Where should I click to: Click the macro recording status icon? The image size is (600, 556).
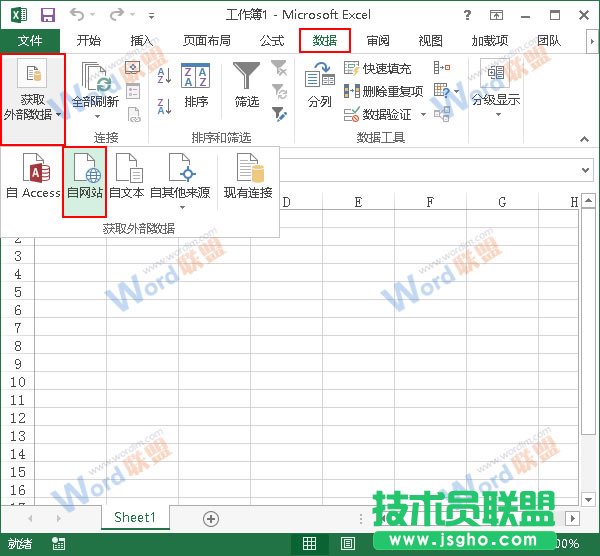click(59, 543)
